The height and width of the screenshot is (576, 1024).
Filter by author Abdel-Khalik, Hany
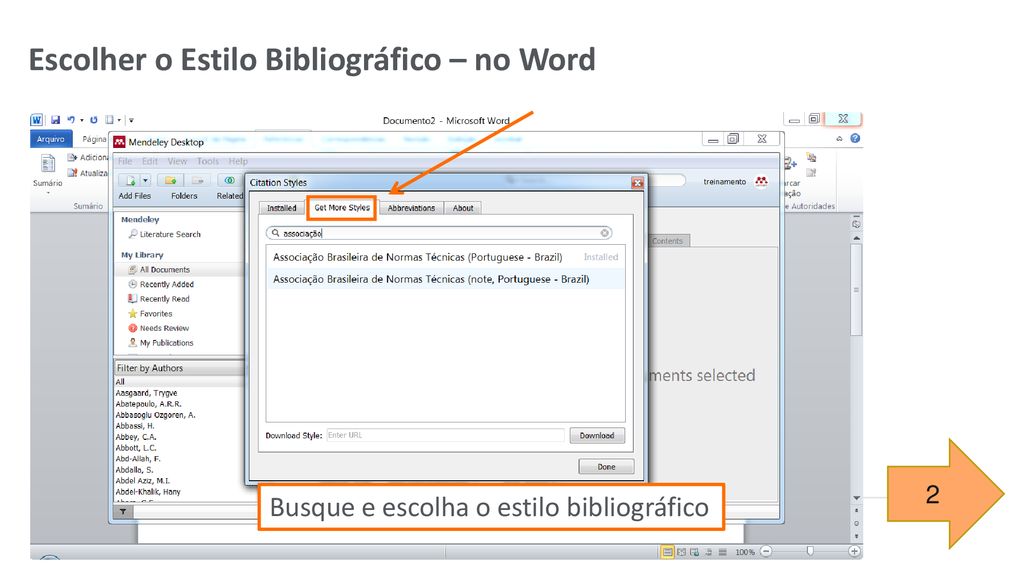pyautogui.click(x=148, y=492)
